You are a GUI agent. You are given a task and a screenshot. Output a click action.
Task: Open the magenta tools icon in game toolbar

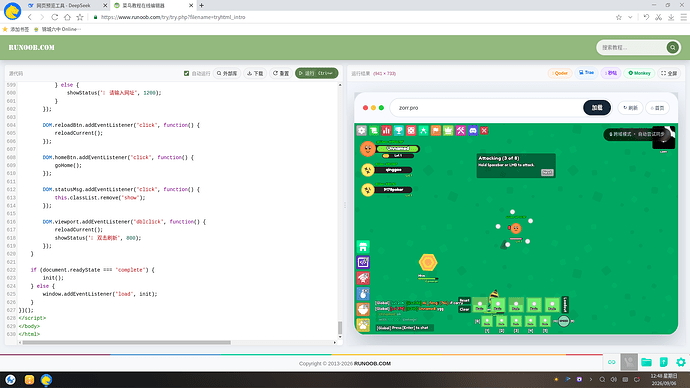[x=460, y=131]
